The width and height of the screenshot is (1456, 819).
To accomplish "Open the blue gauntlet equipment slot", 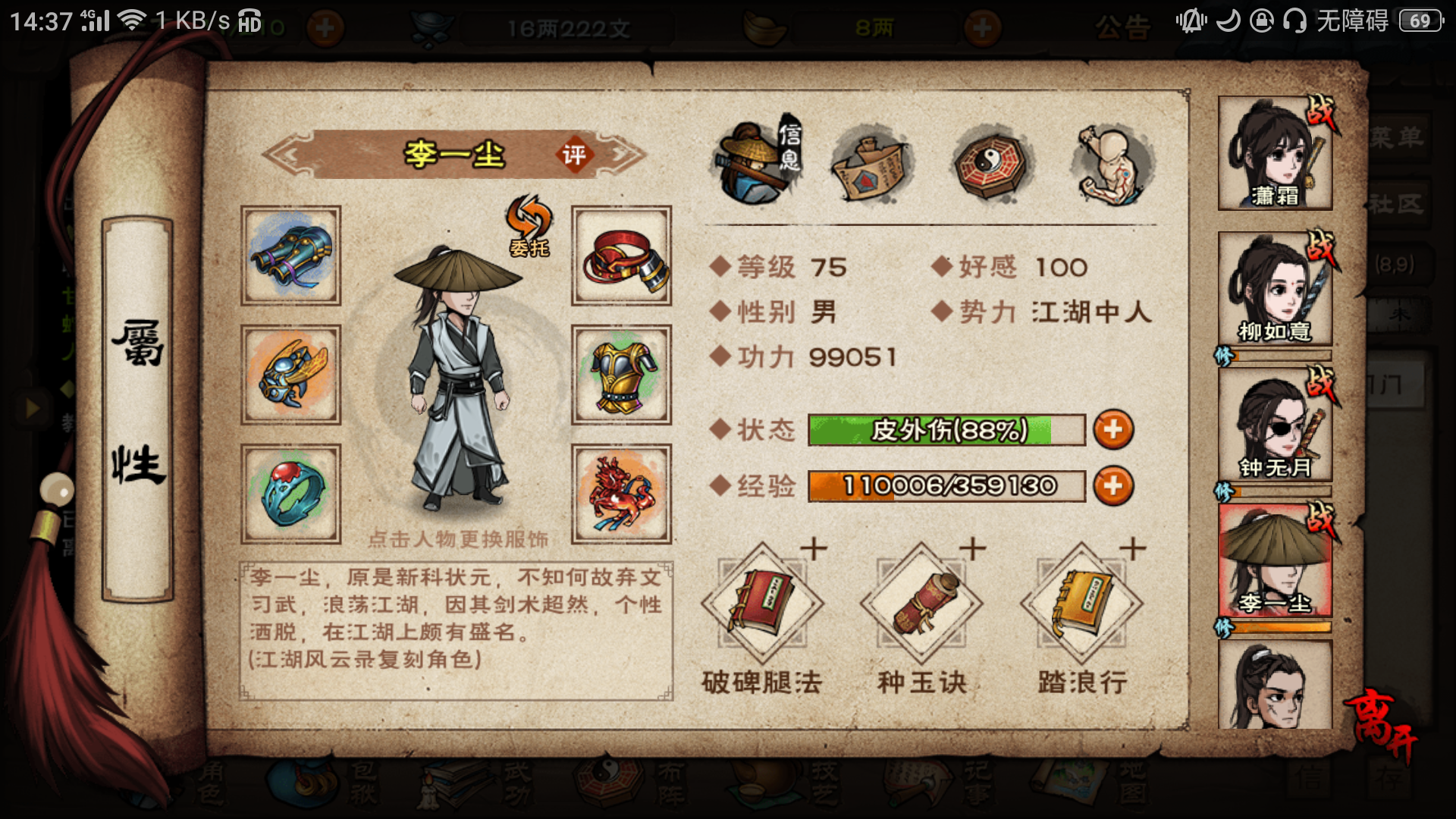I will pyautogui.click(x=291, y=256).
